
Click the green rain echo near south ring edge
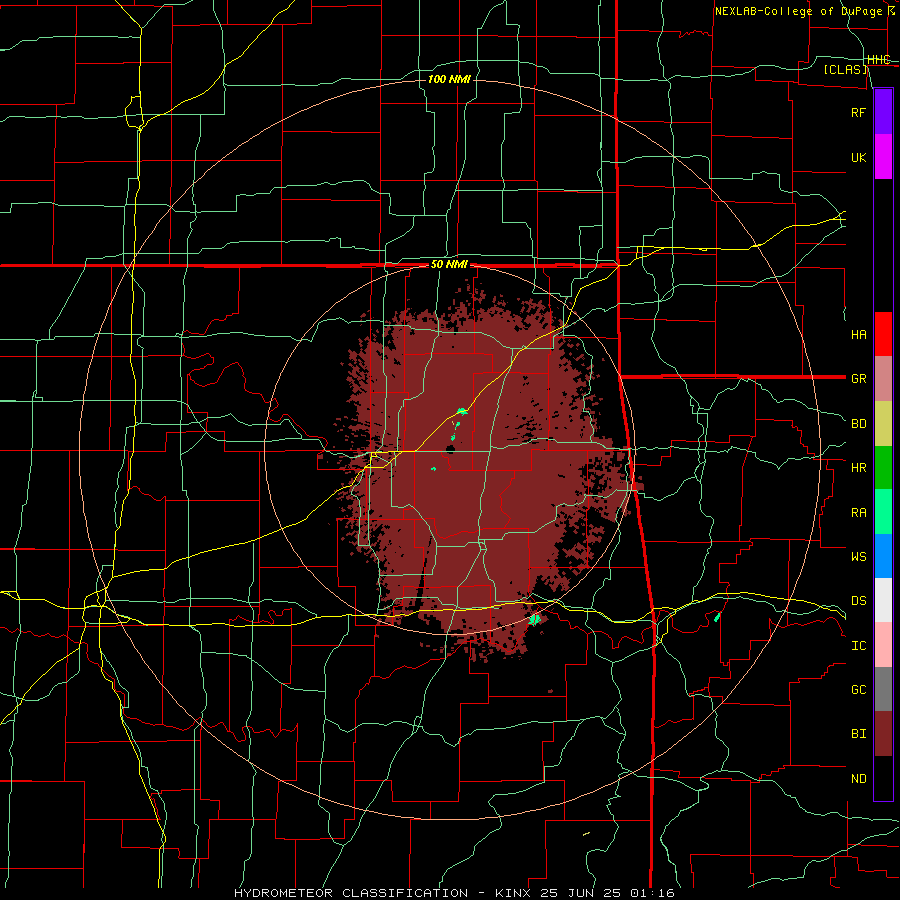(534, 619)
